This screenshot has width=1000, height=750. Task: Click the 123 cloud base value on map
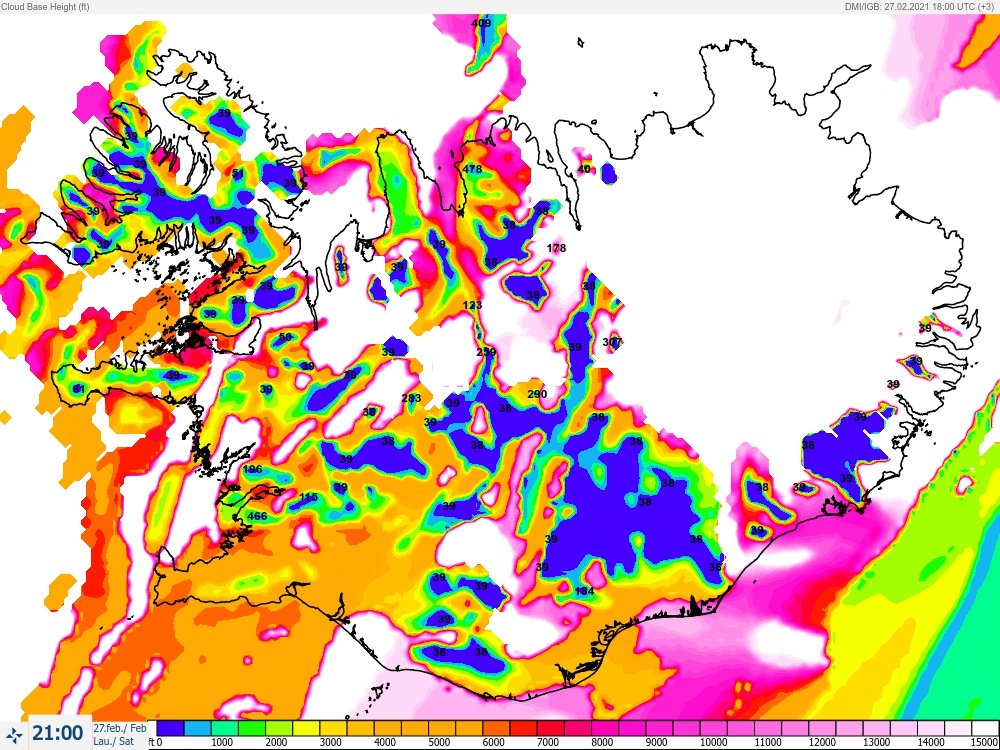[x=472, y=305]
